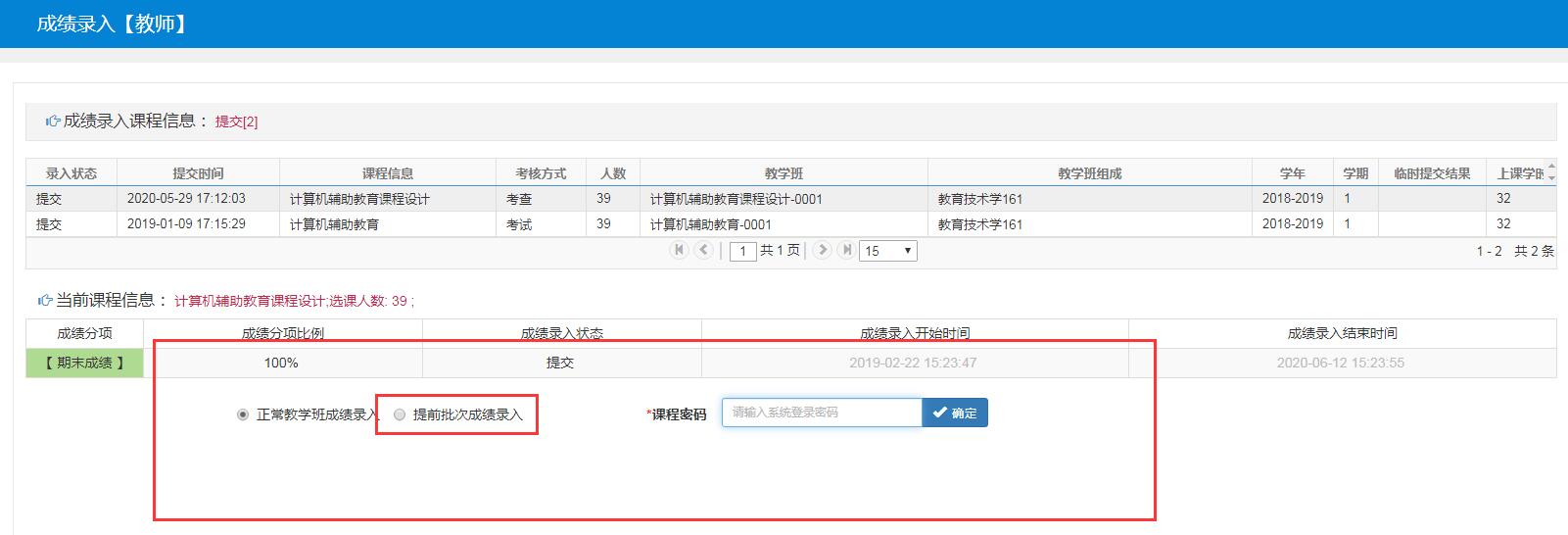Click the previous page arrow icon
The height and width of the screenshot is (535, 1568).
pos(703,250)
